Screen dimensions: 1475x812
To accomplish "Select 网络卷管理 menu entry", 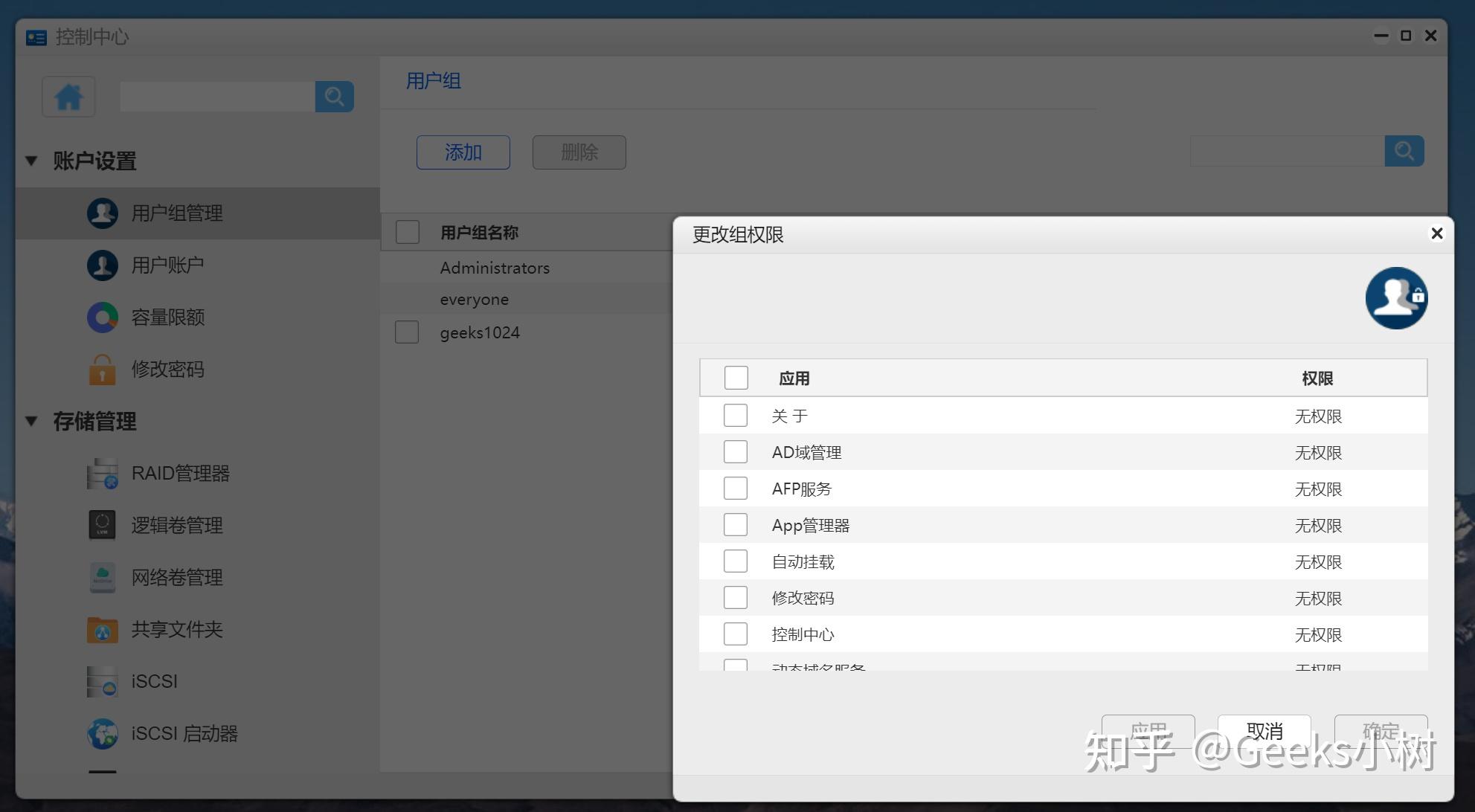I will pyautogui.click(x=177, y=578).
